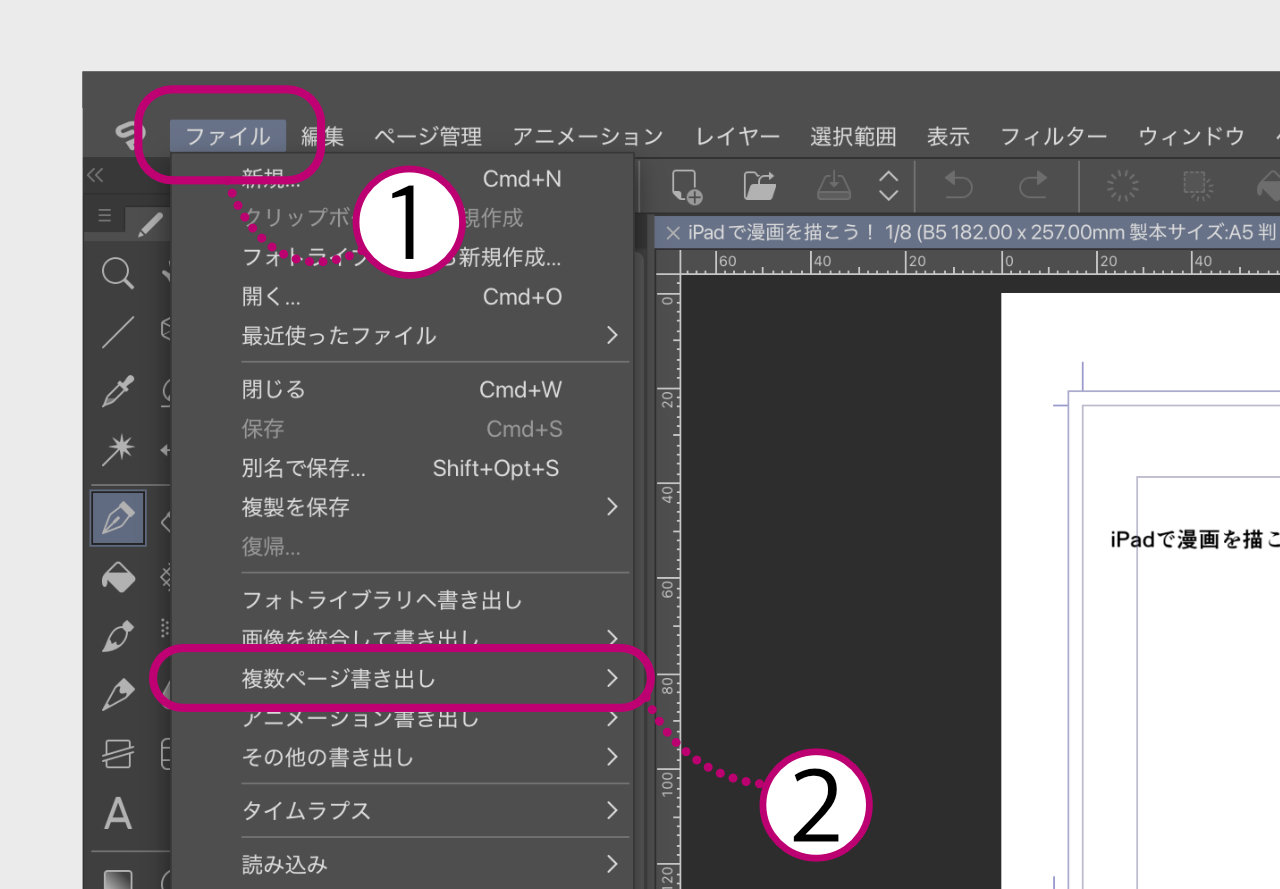Image resolution: width=1280 pixels, height=889 pixels.
Task: Collapse tool palette with double chevron
Action: tap(95, 176)
